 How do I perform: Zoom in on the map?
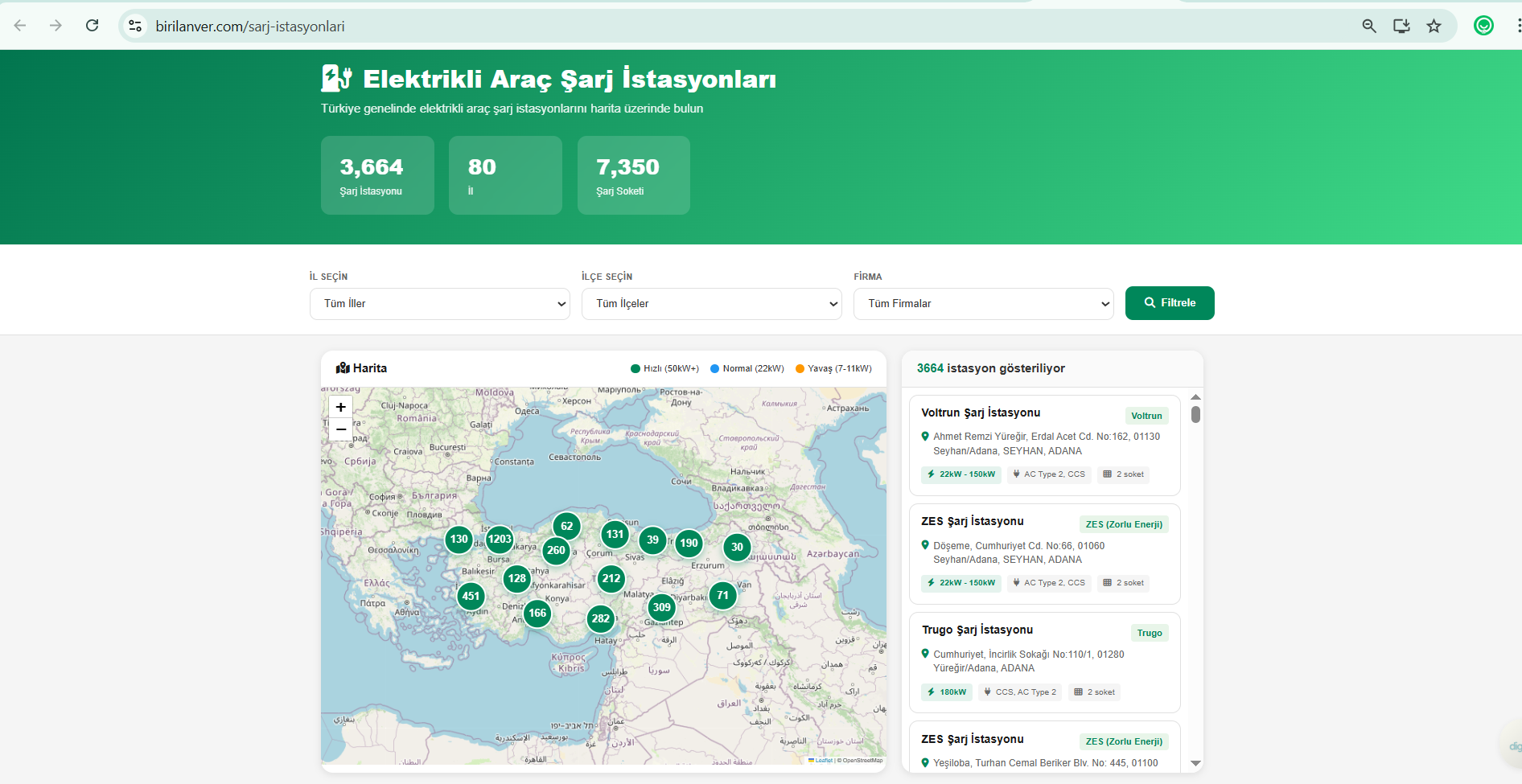click(x=341, y=407)
